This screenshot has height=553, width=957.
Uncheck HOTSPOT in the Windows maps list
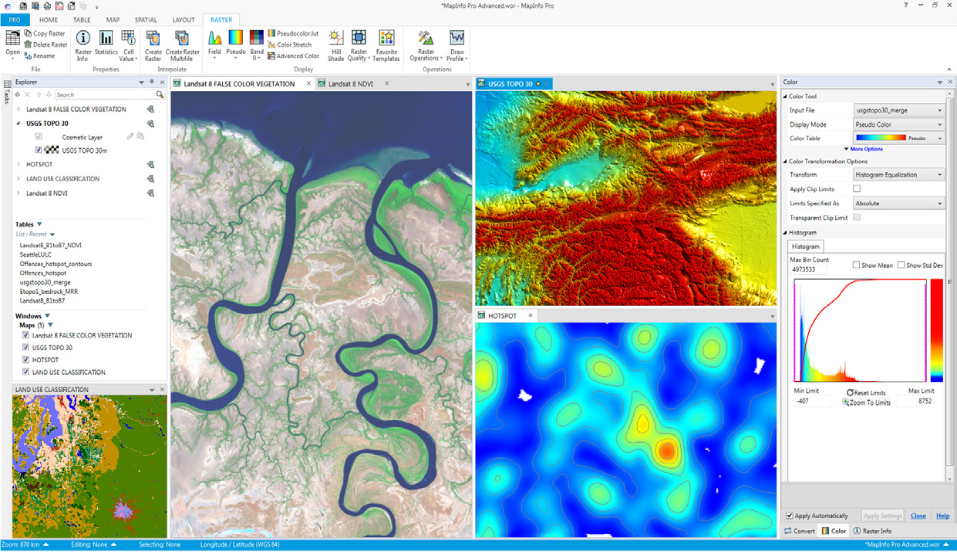(26, 360)
